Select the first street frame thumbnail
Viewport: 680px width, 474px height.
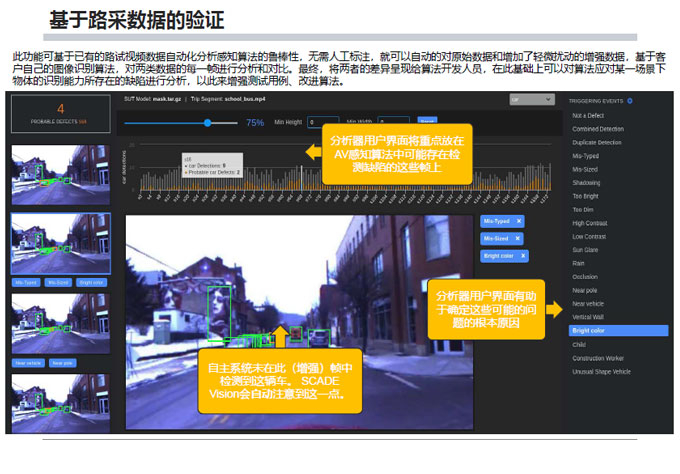tap(47, 169)
